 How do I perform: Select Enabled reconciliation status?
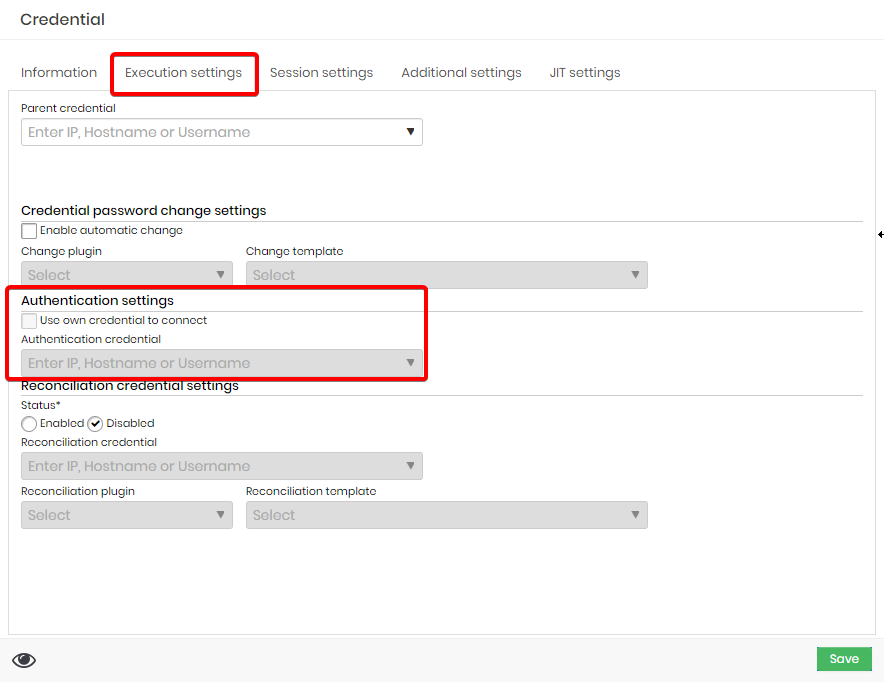tap(29, 423)
